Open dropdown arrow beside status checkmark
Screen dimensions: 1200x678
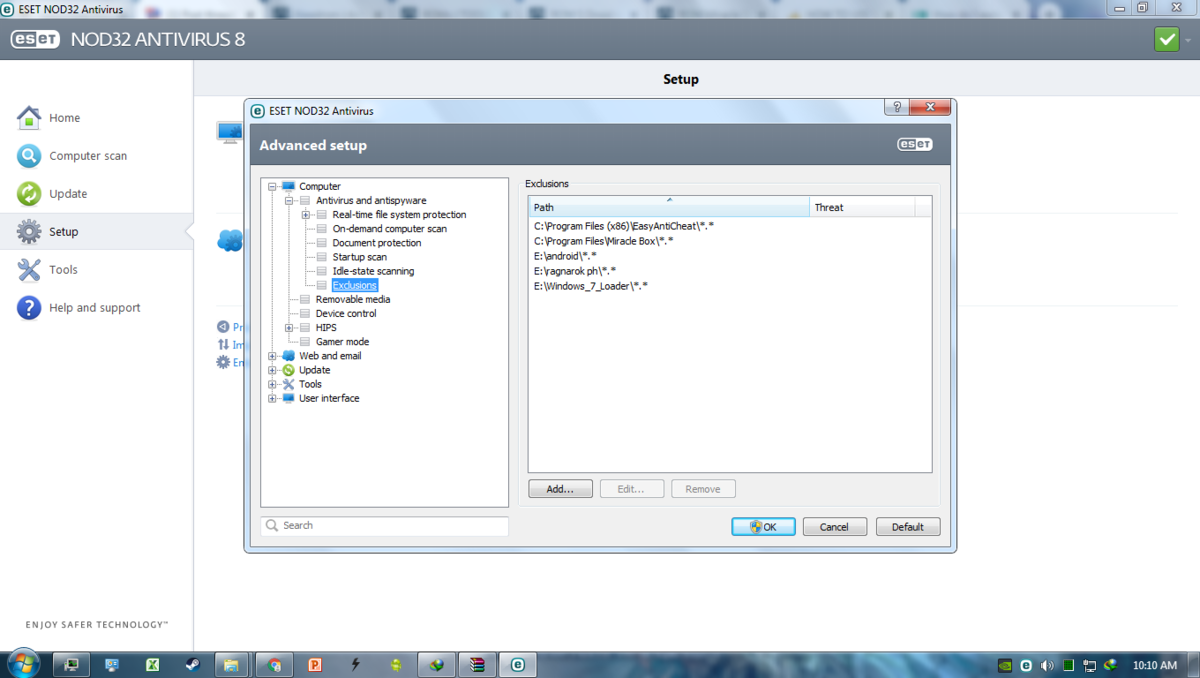click(1189, 40)
